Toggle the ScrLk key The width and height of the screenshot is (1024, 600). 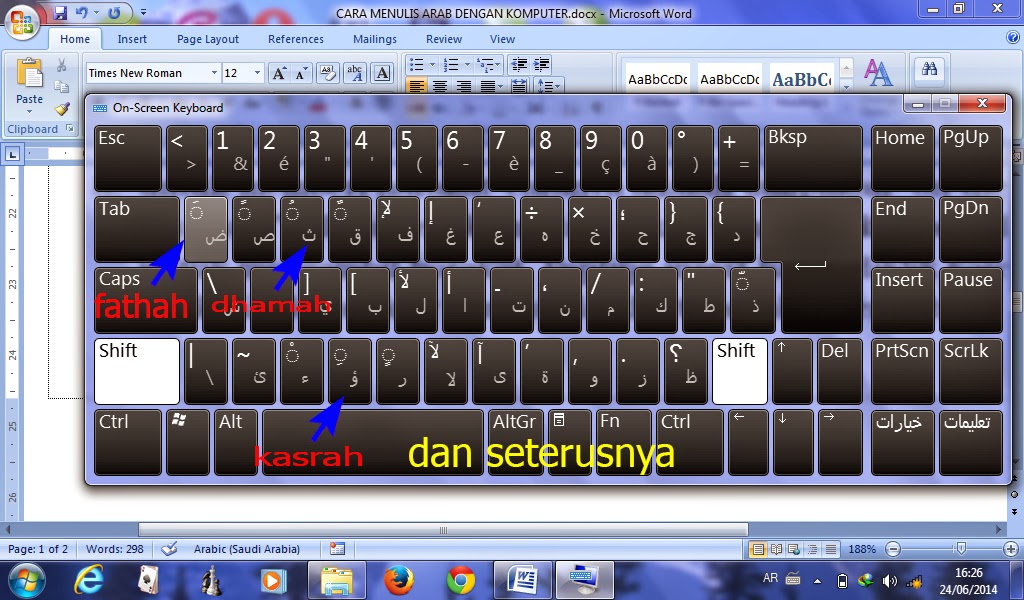[x=970, y=371]
